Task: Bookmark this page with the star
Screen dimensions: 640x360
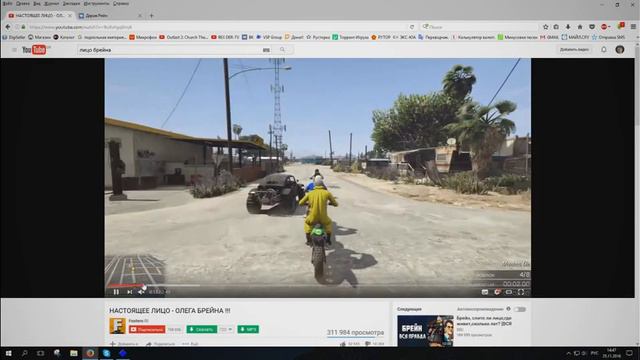Action: [545, 27]
